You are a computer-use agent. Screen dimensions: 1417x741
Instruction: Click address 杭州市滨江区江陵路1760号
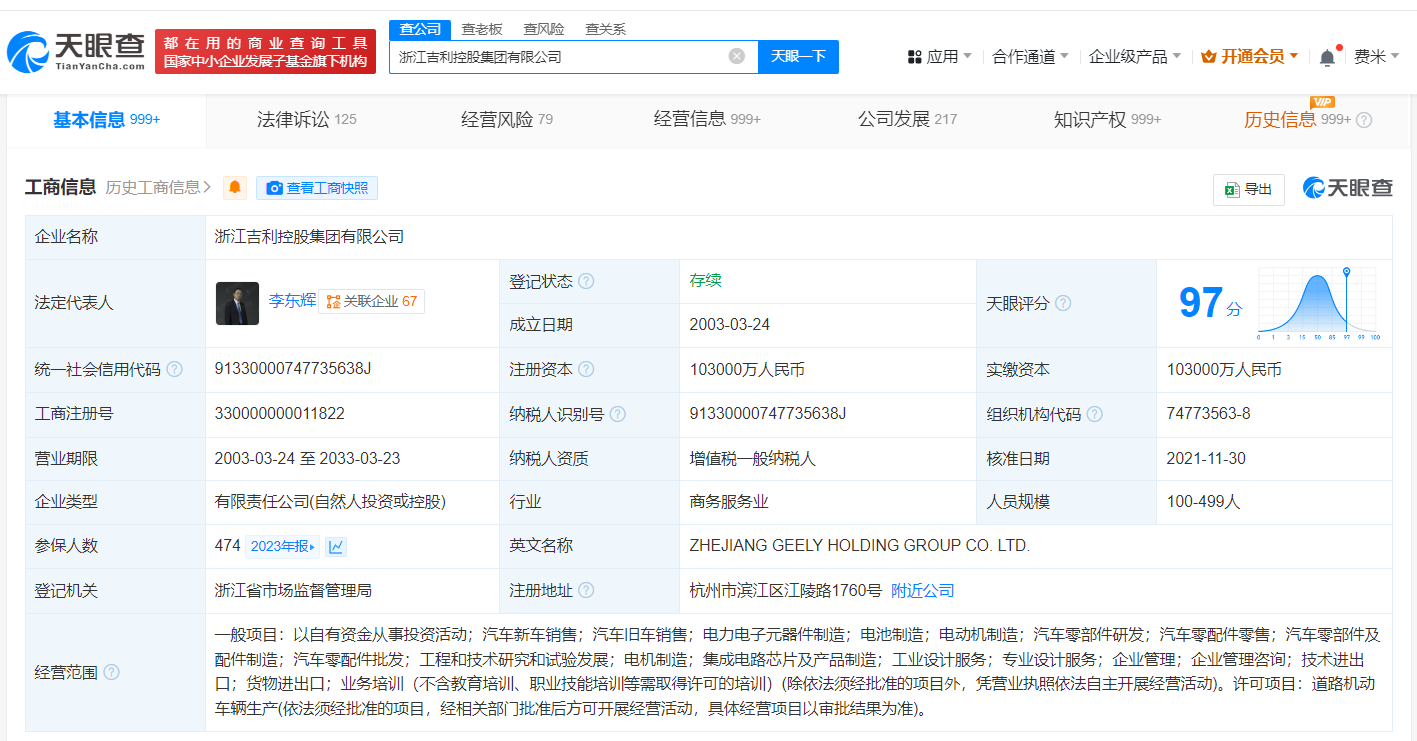coord(785,591)
